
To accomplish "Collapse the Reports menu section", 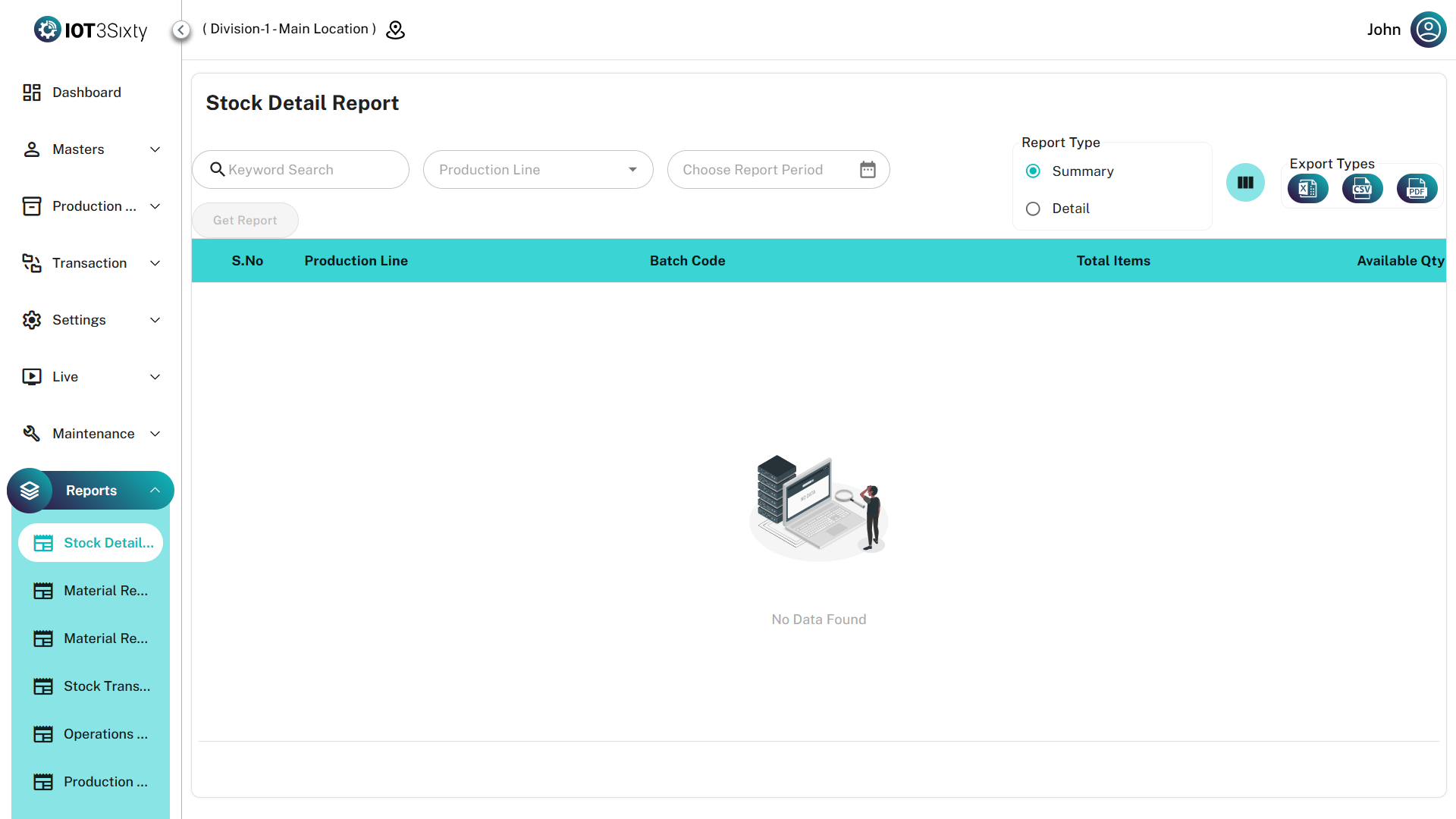I will (91, 491).
